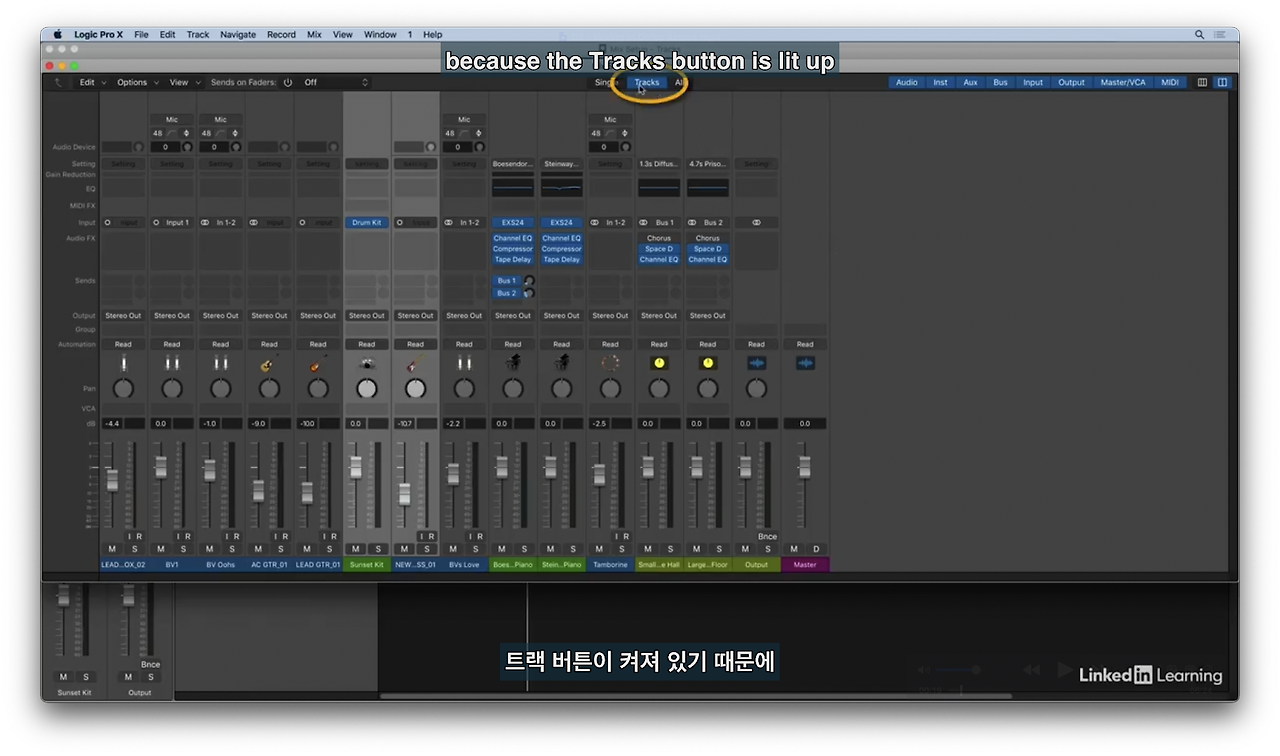This screenshot has width=1280, height=756.
Task: Toggle the Inst channel filter button
Action: [940, 83]
